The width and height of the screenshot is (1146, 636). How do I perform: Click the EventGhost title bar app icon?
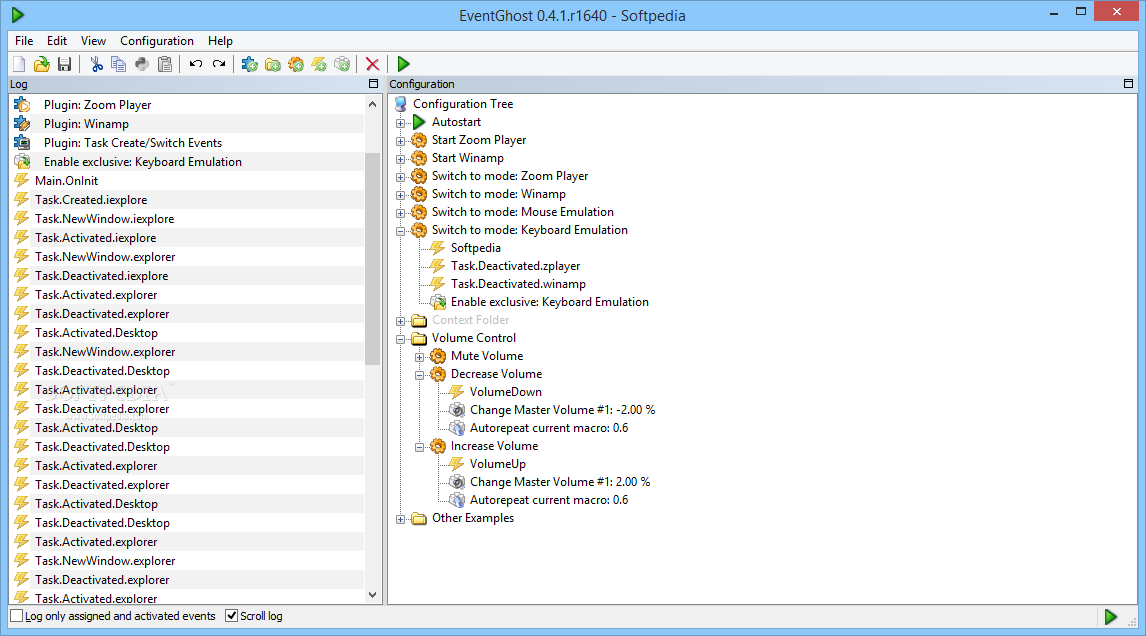(x=18, y=15)
